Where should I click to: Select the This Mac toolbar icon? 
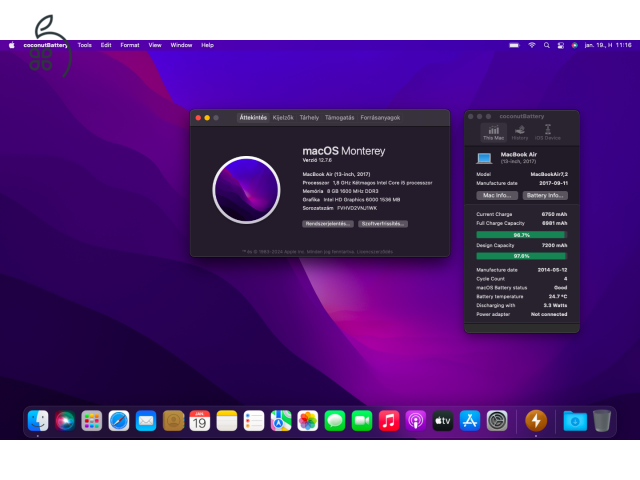coord(493,132)
